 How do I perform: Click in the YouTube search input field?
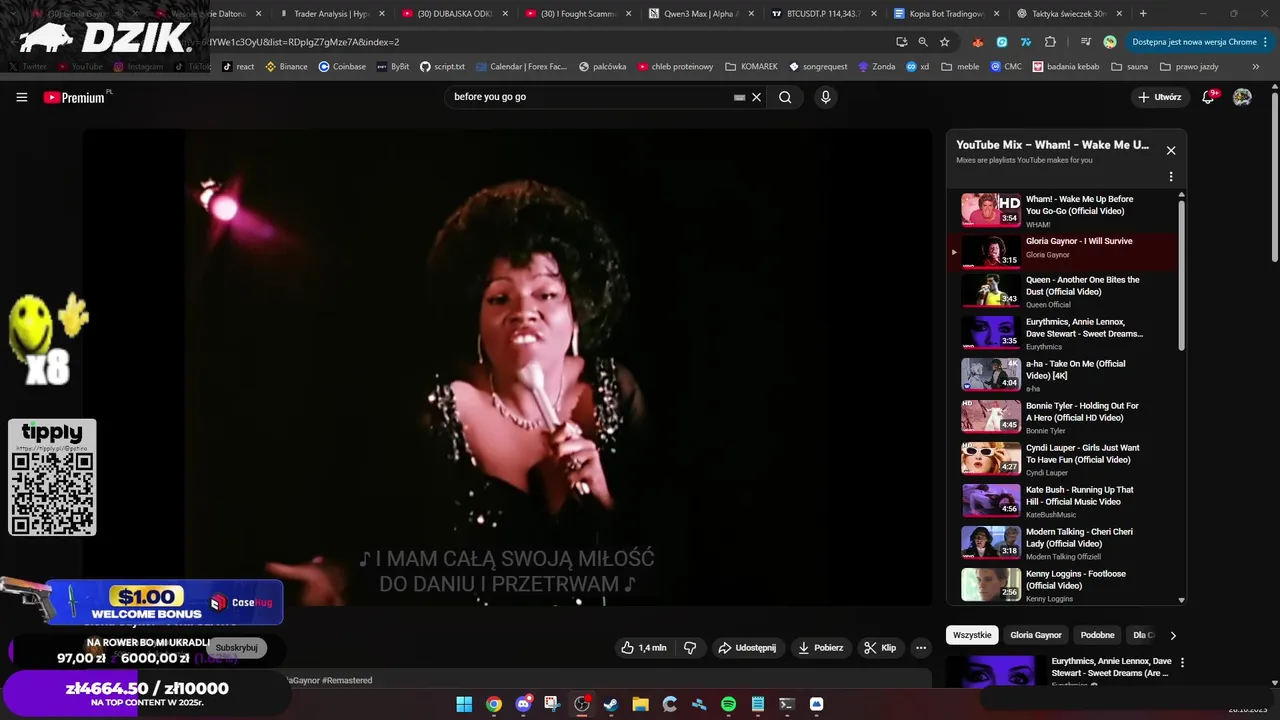pos(590,97)
